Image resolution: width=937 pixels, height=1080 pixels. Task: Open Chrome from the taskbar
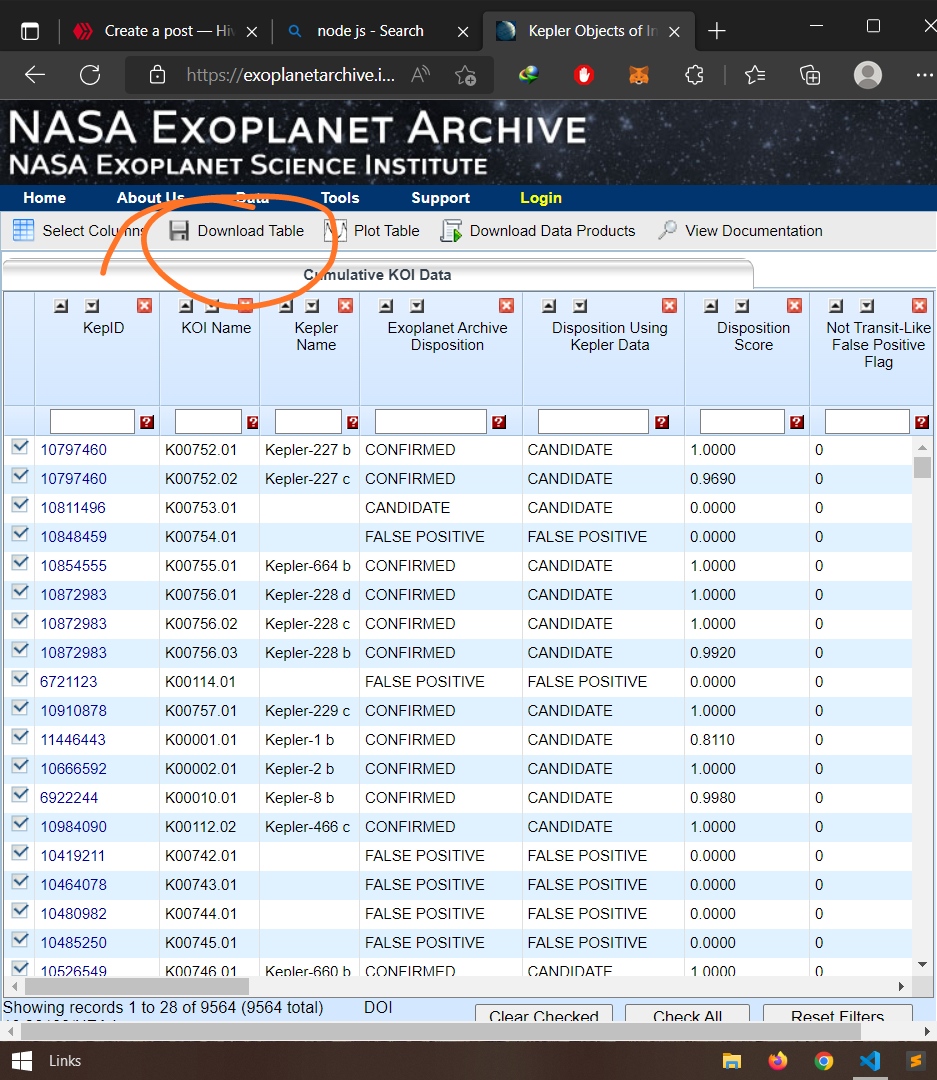coord(824,1061)
